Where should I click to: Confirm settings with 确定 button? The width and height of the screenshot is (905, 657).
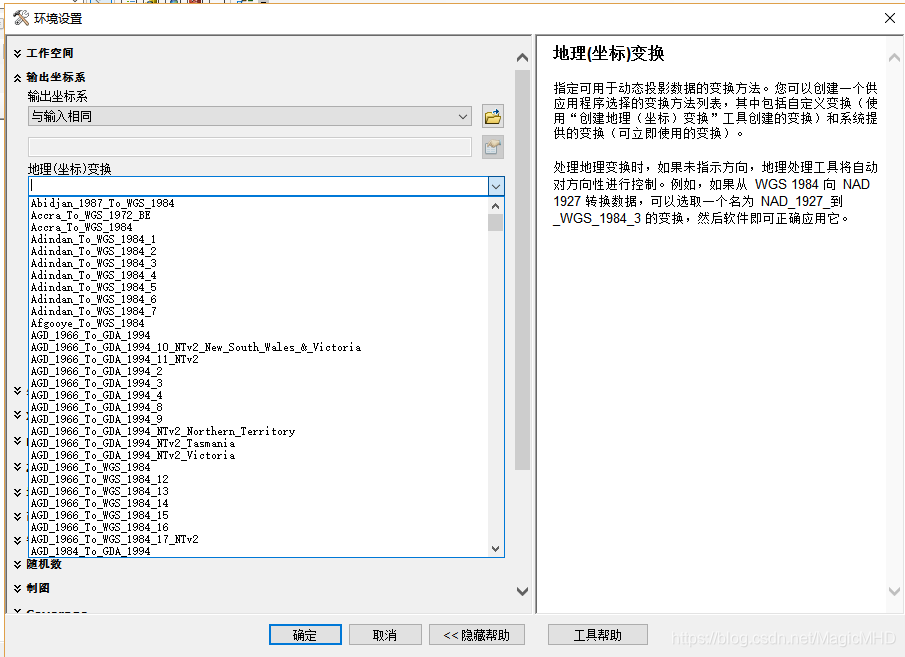(305, 635)
